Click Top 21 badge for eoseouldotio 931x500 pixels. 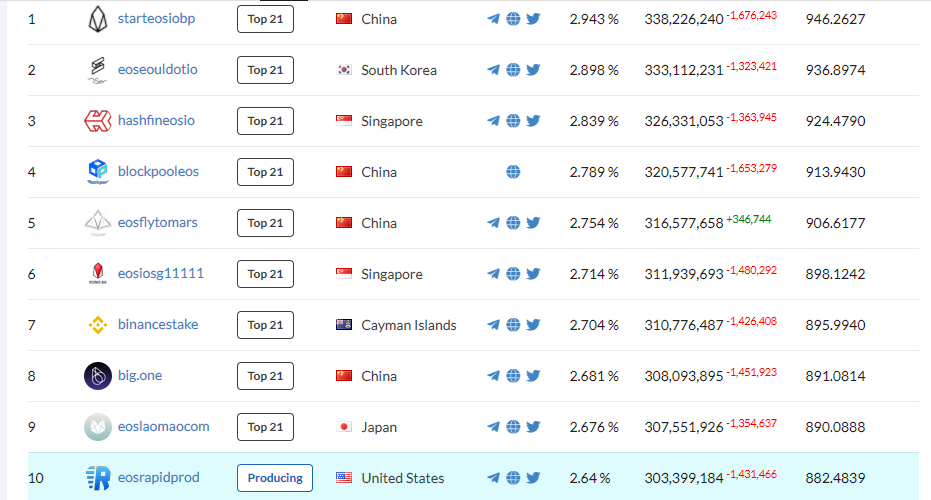(265, 70)
